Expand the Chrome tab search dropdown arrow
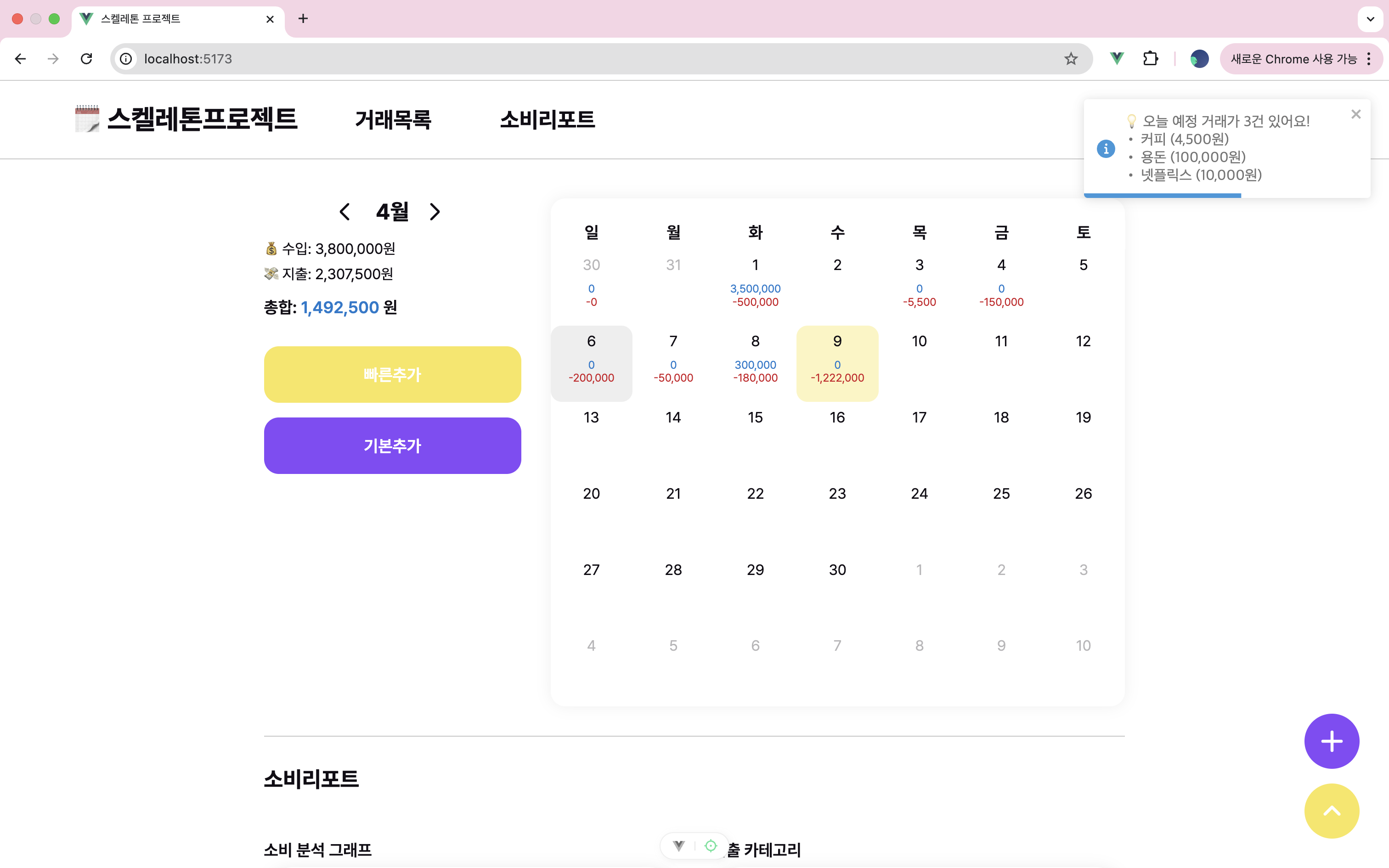The image size is (1389, 868). [x=1370, y=19]
